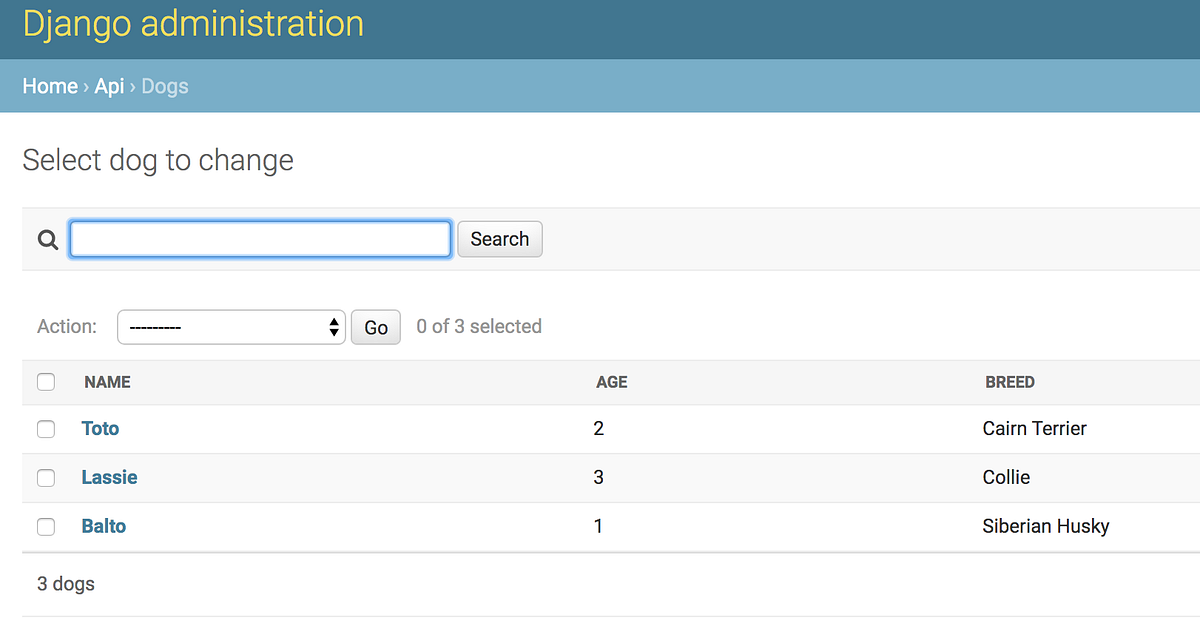1200x632 pixels.
Task: Sort the list by the BREED column
Action: pos(1010,382)
